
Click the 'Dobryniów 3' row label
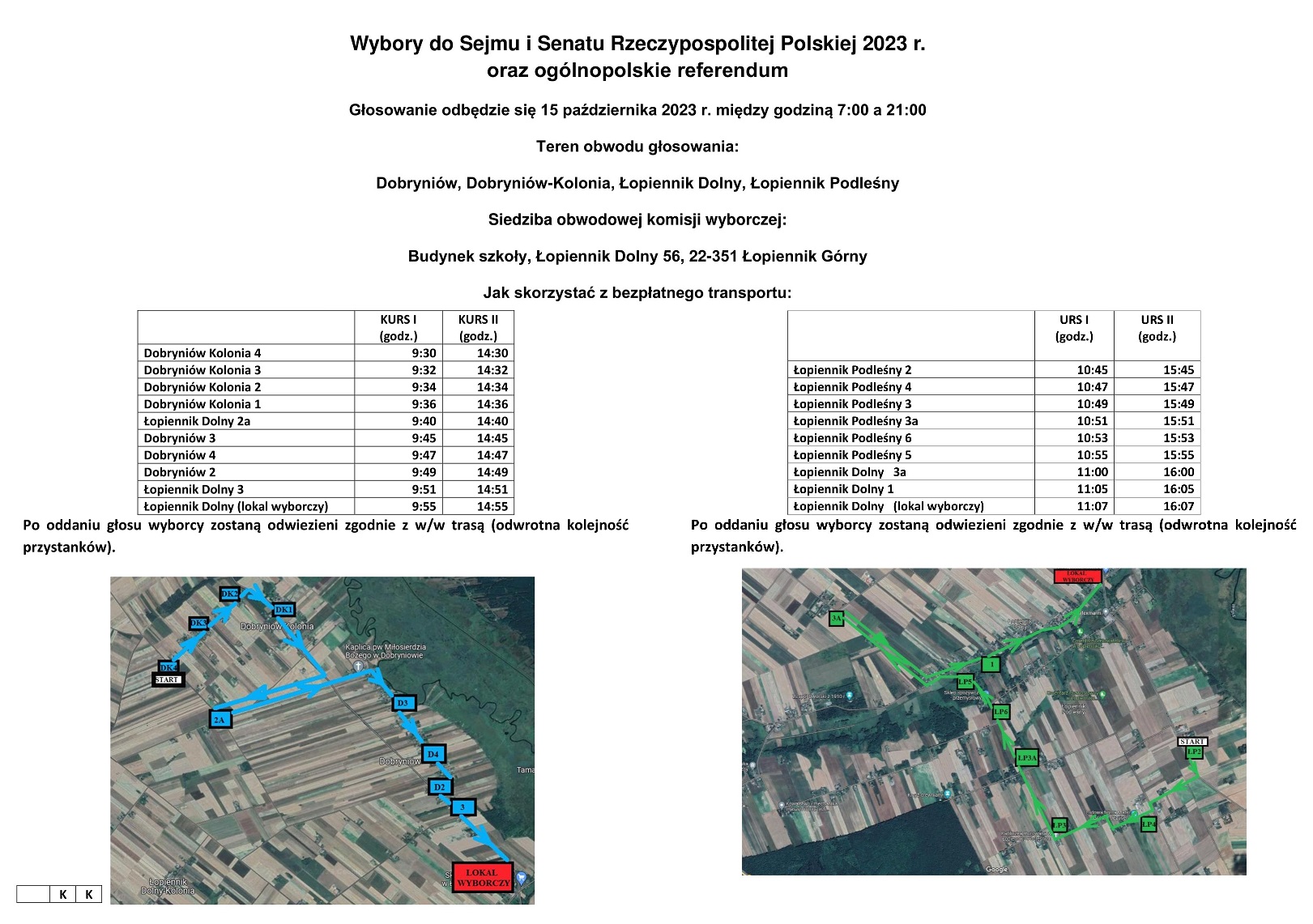click(x=180, y=438)
